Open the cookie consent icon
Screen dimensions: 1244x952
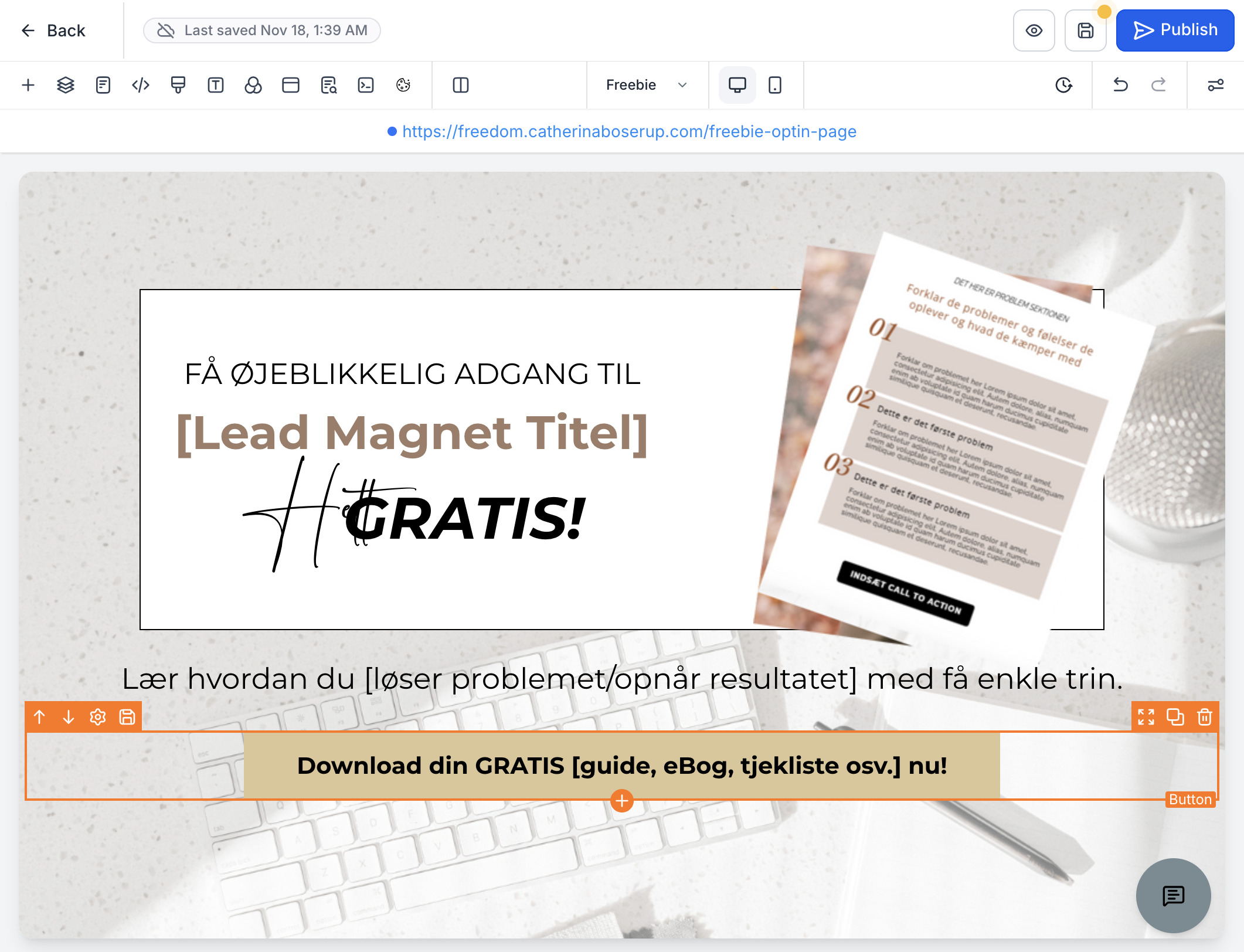tap(403, 85)
